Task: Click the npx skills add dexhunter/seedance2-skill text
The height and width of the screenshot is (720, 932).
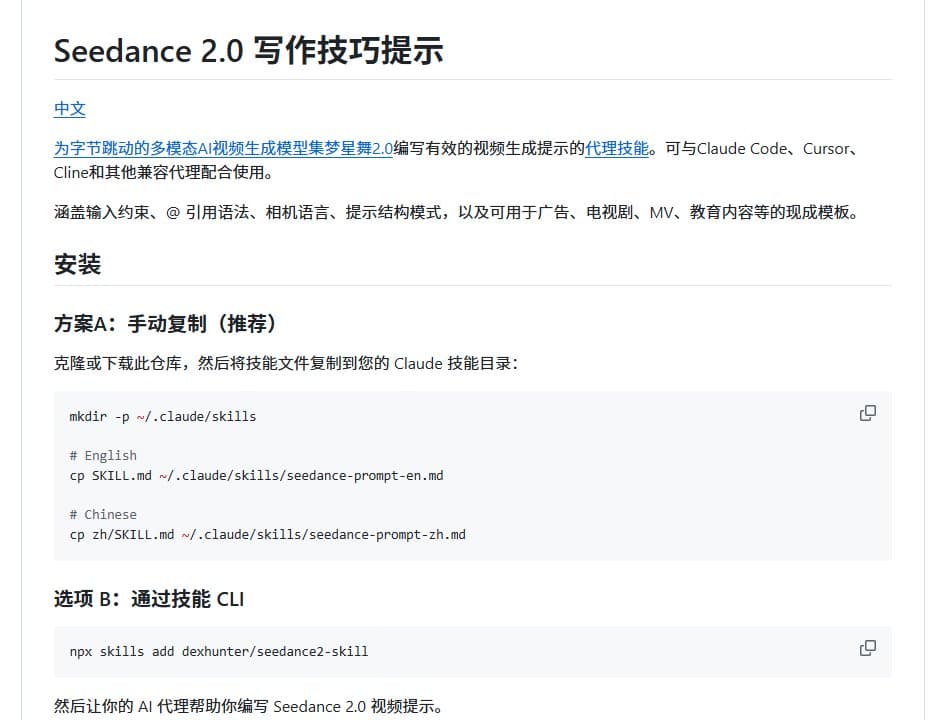Action: (x=219, y=652)
